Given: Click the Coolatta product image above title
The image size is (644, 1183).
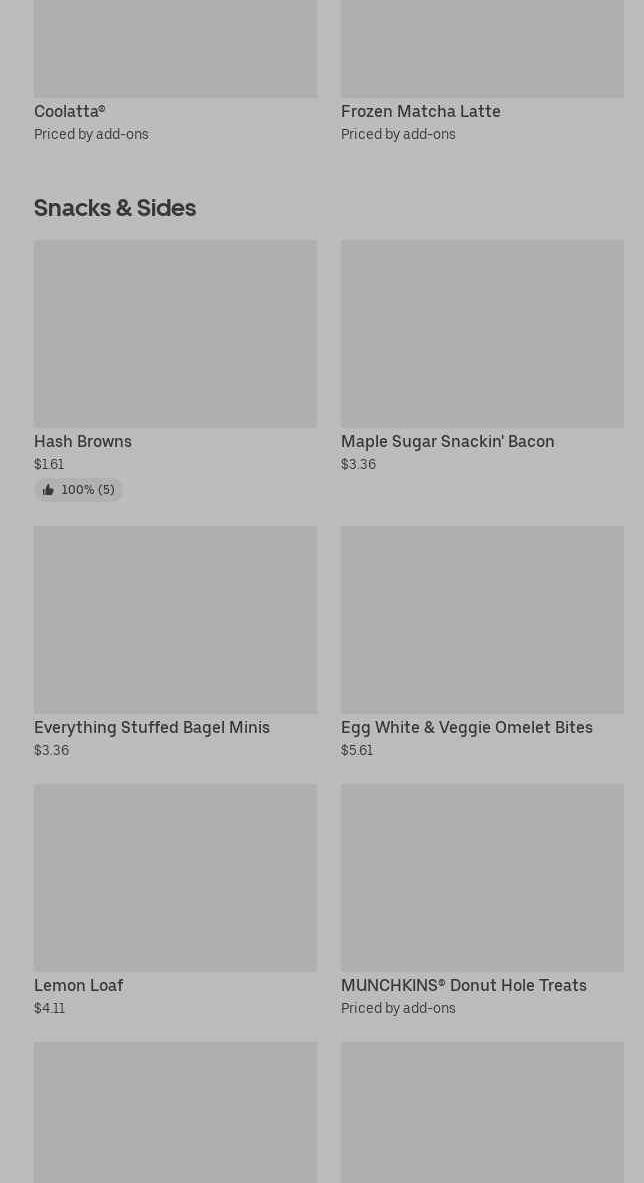Looking at the screenshot, I should [x=175, y=48].
